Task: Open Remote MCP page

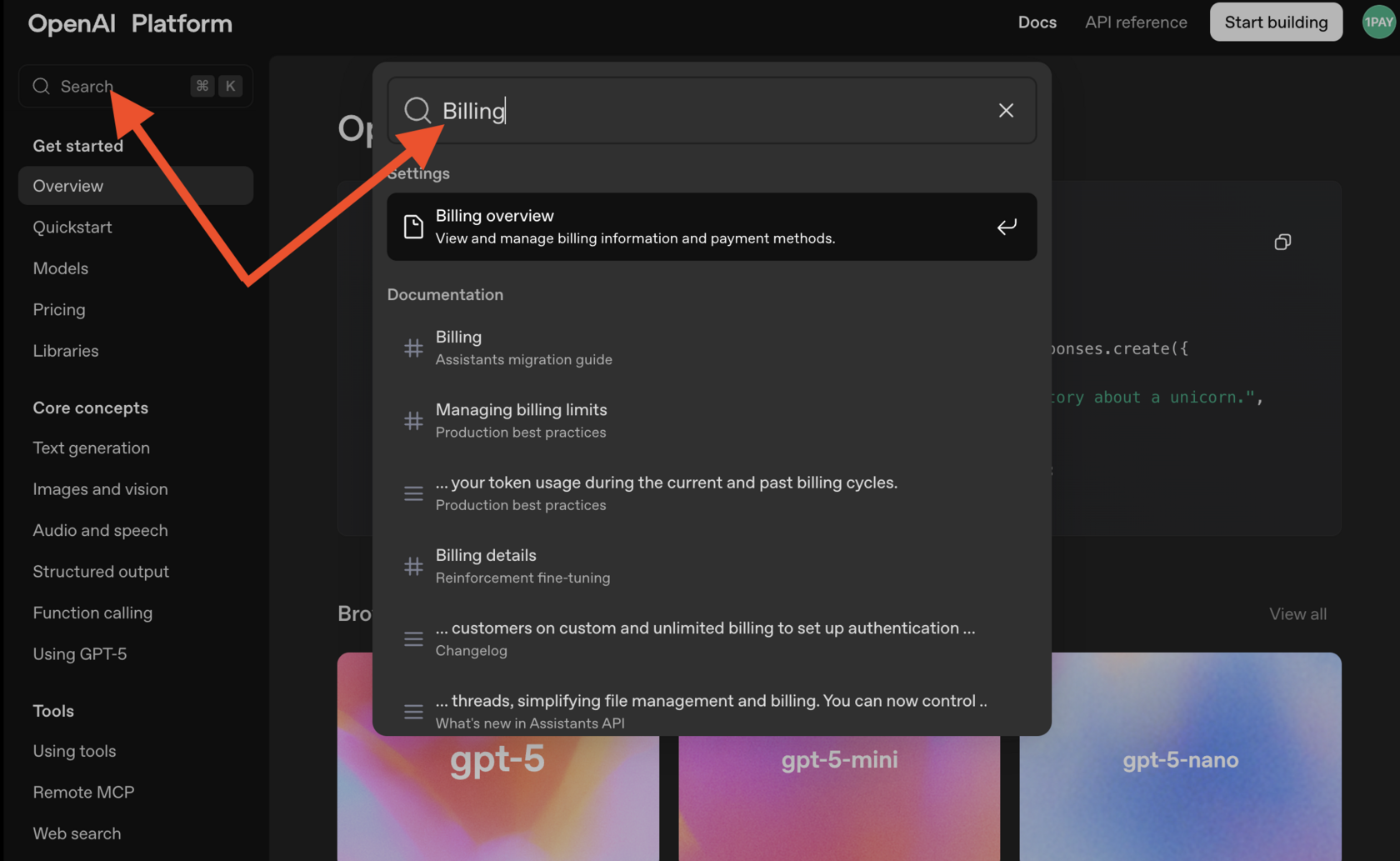Action: tap(83, 792)
